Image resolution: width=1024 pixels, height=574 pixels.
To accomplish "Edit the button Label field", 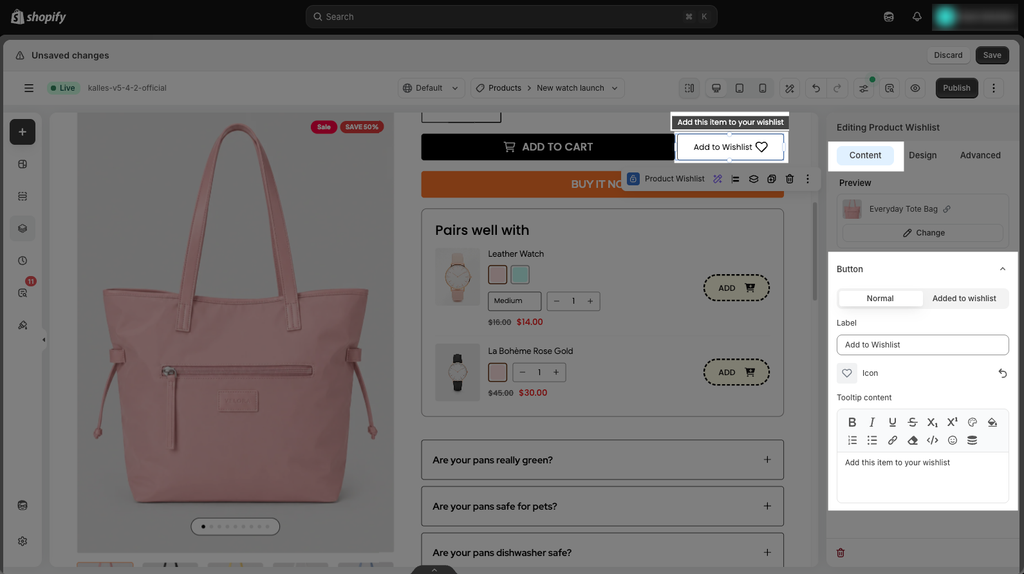I will [x=922, y=345].
